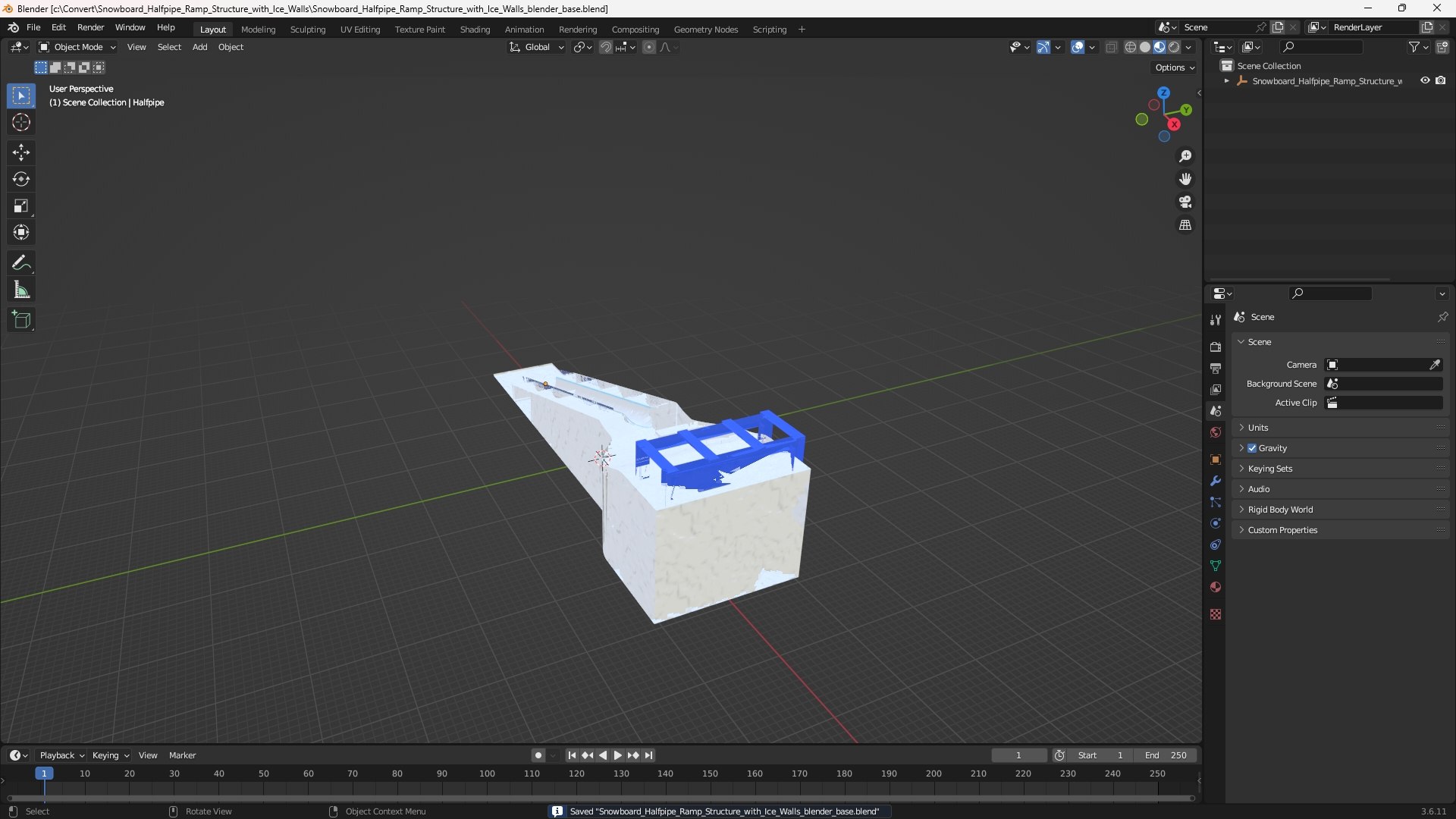Pick the Measure ruler tool
The height and width of the screenshot is (819, 1456).
21,290
